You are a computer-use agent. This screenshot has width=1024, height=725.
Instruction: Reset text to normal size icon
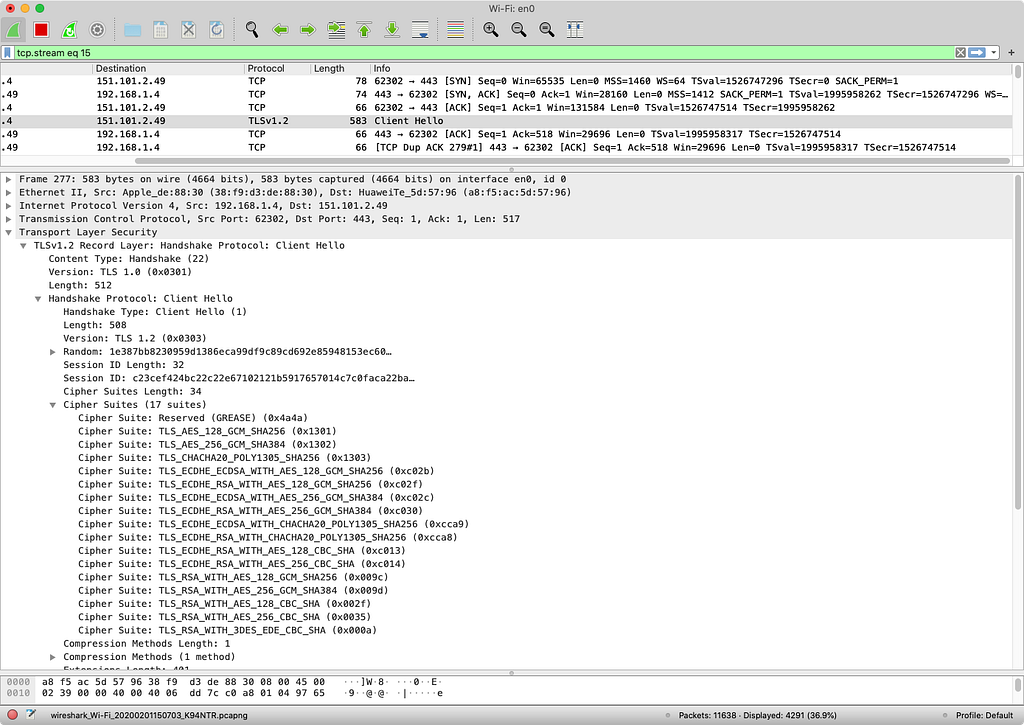click(547, 29)
